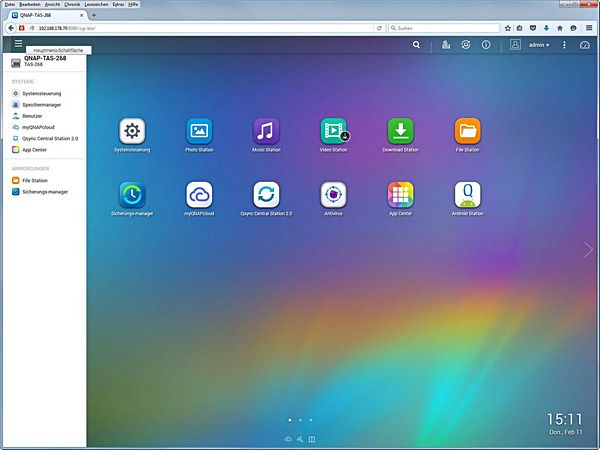Open the Hilfe browser menu
This screenshot has height=450, width=600.
[x=133, y=4]
